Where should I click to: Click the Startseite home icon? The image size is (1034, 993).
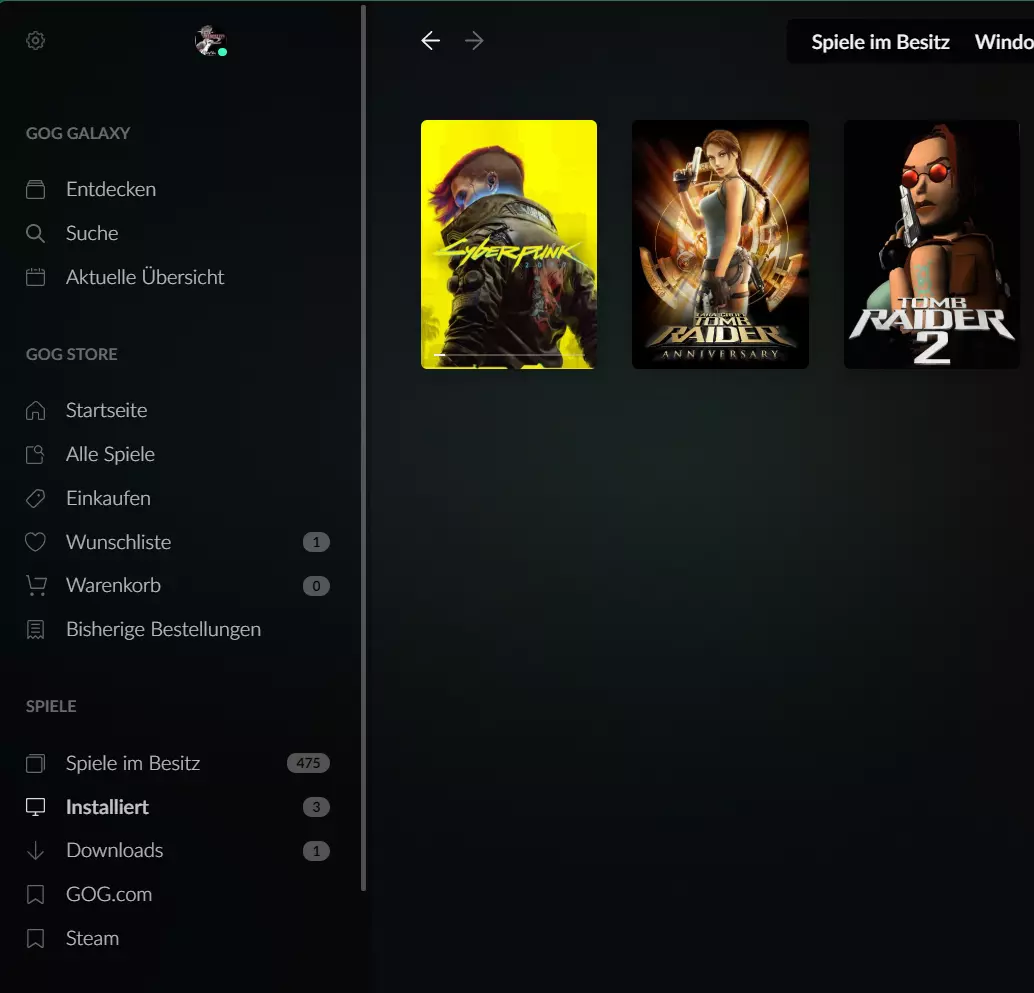(x=36, y=410)
